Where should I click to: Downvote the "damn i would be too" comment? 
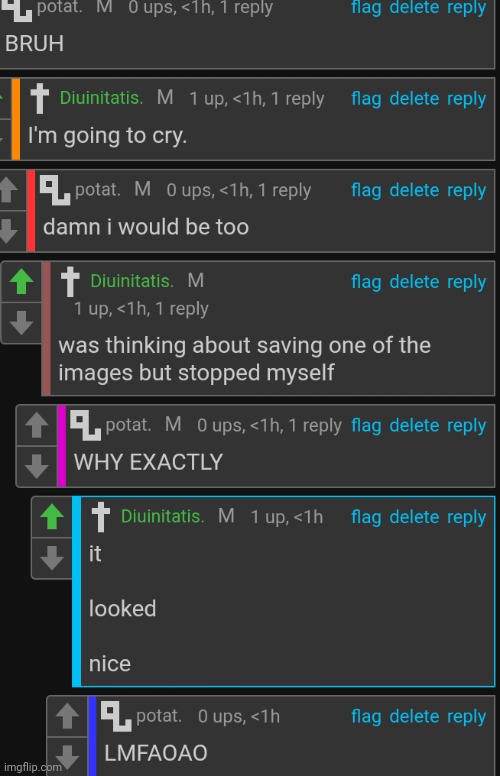pyautogui.click(x=8, y=231)
